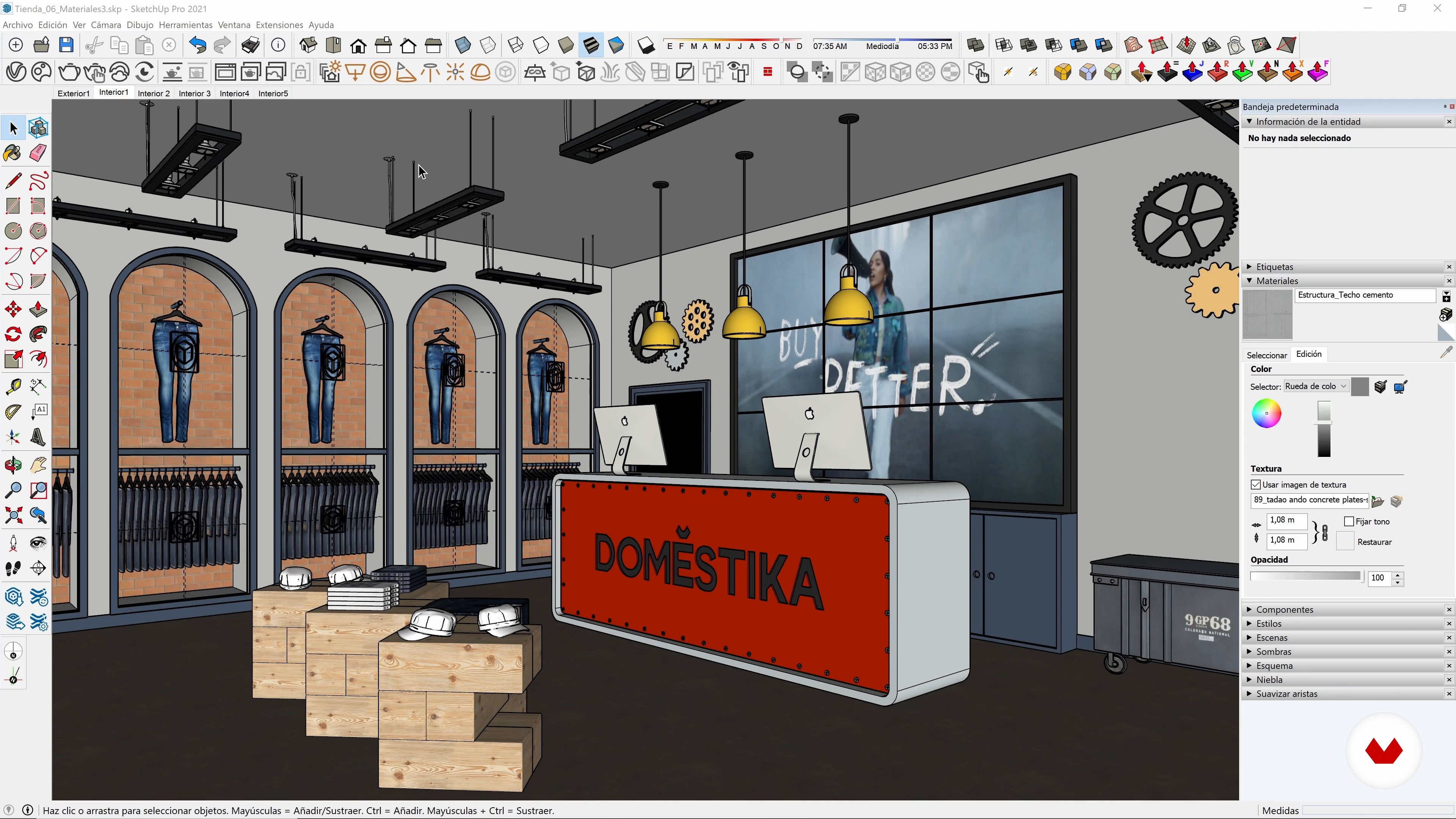Select the Zoom Extents tool
The width and height of the screenshot is (1456, 819).
coord(13,515)
